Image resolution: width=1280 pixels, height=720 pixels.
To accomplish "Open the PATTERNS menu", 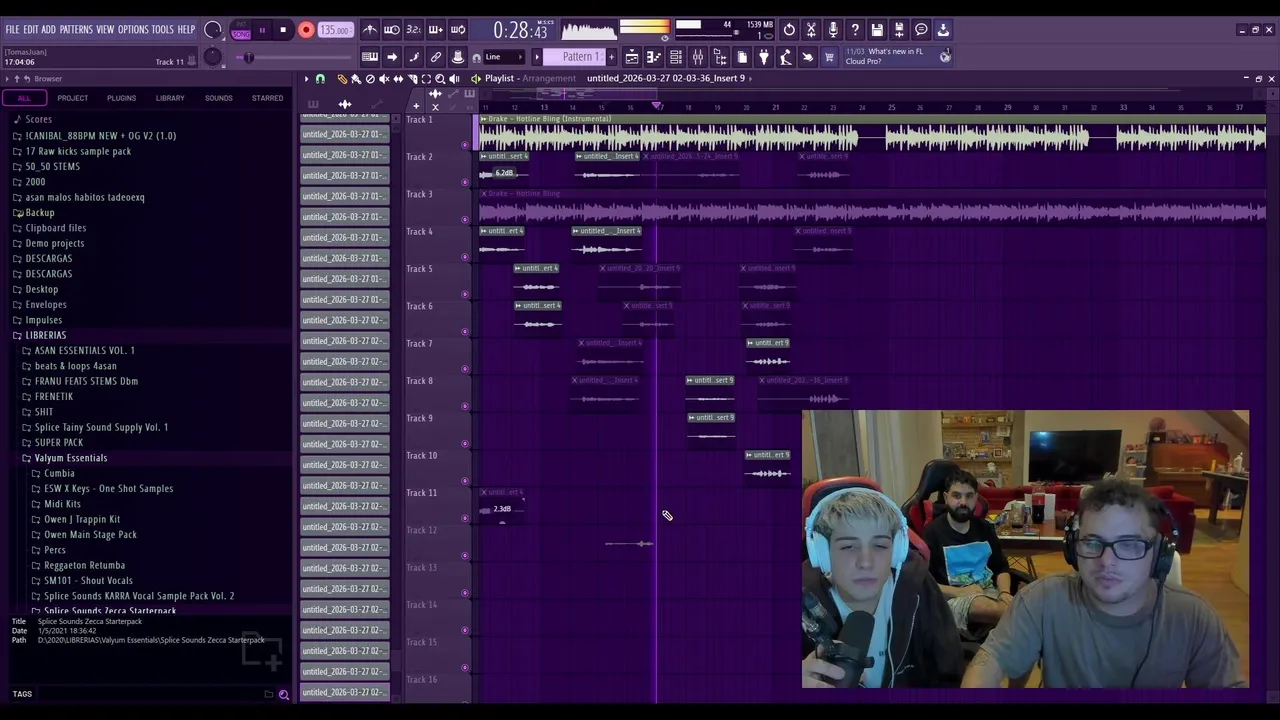I will point(76,30).
